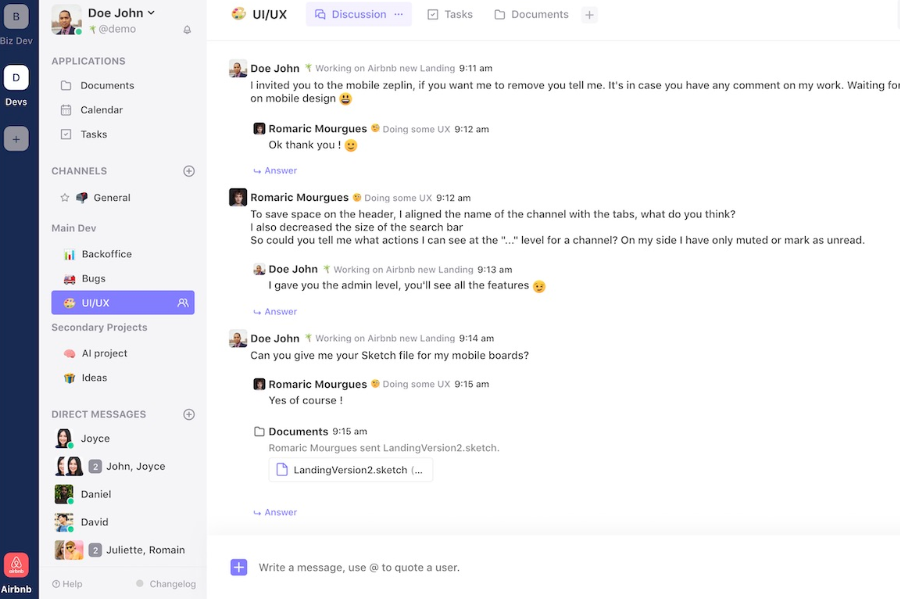Open the Airbnb workspace icon
The width and height of the screenshot is (900, 599).
pyautogui.click(x=16, y=565)
